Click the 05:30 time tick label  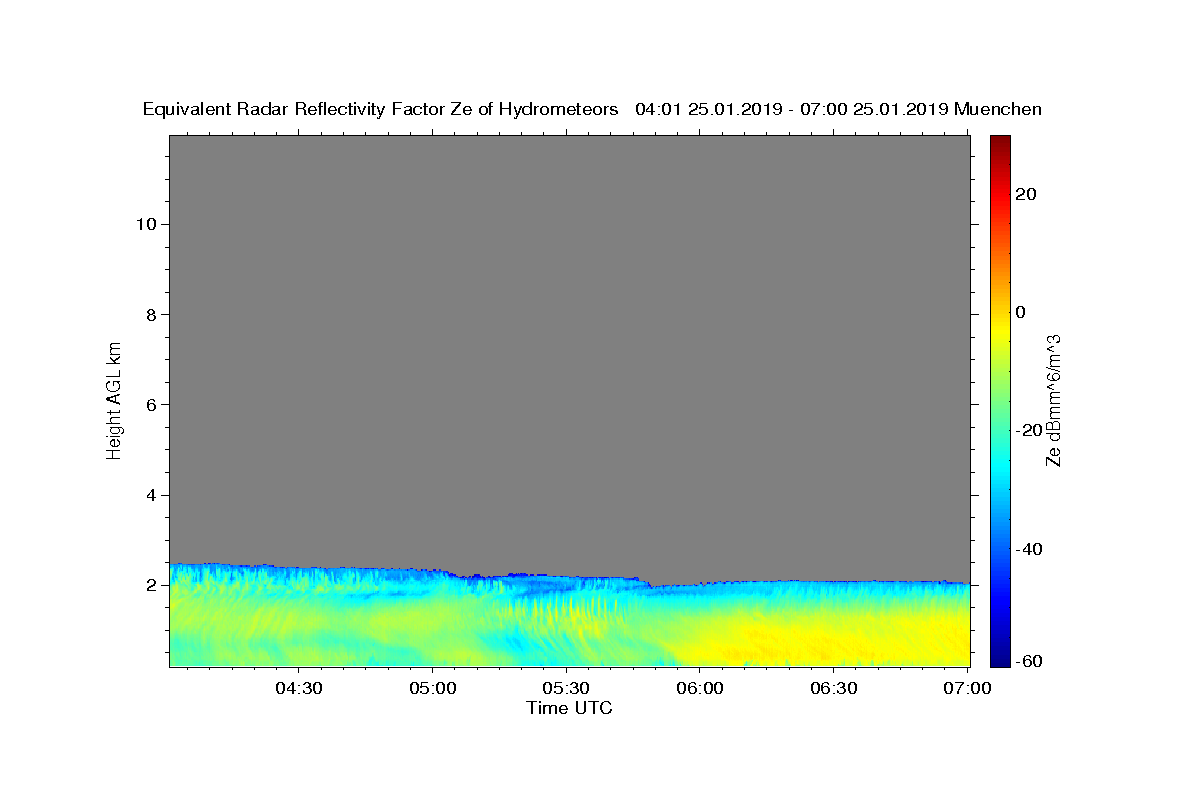(x=566, y=688)
